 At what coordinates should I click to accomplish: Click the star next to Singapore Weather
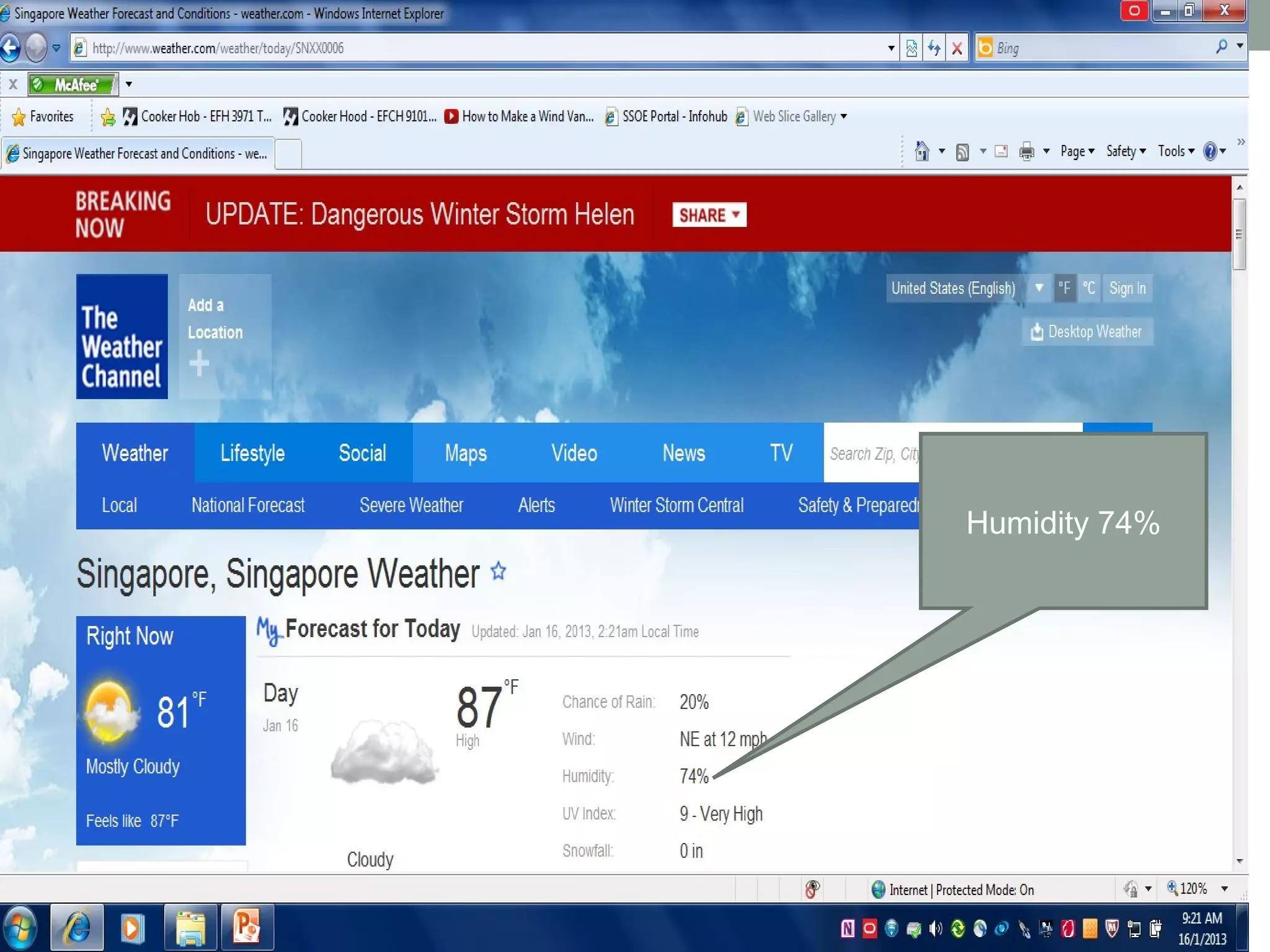[x=499, y=571]
